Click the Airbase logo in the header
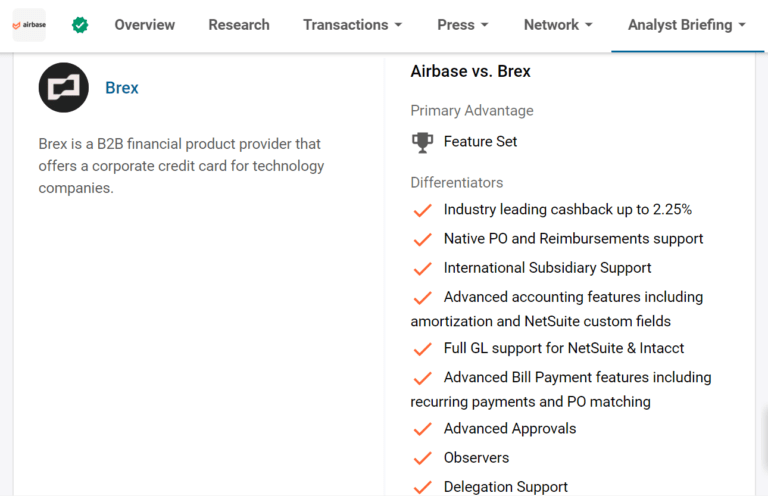The width and height of the screenshot is (768, 496). (x=29, y=24)
